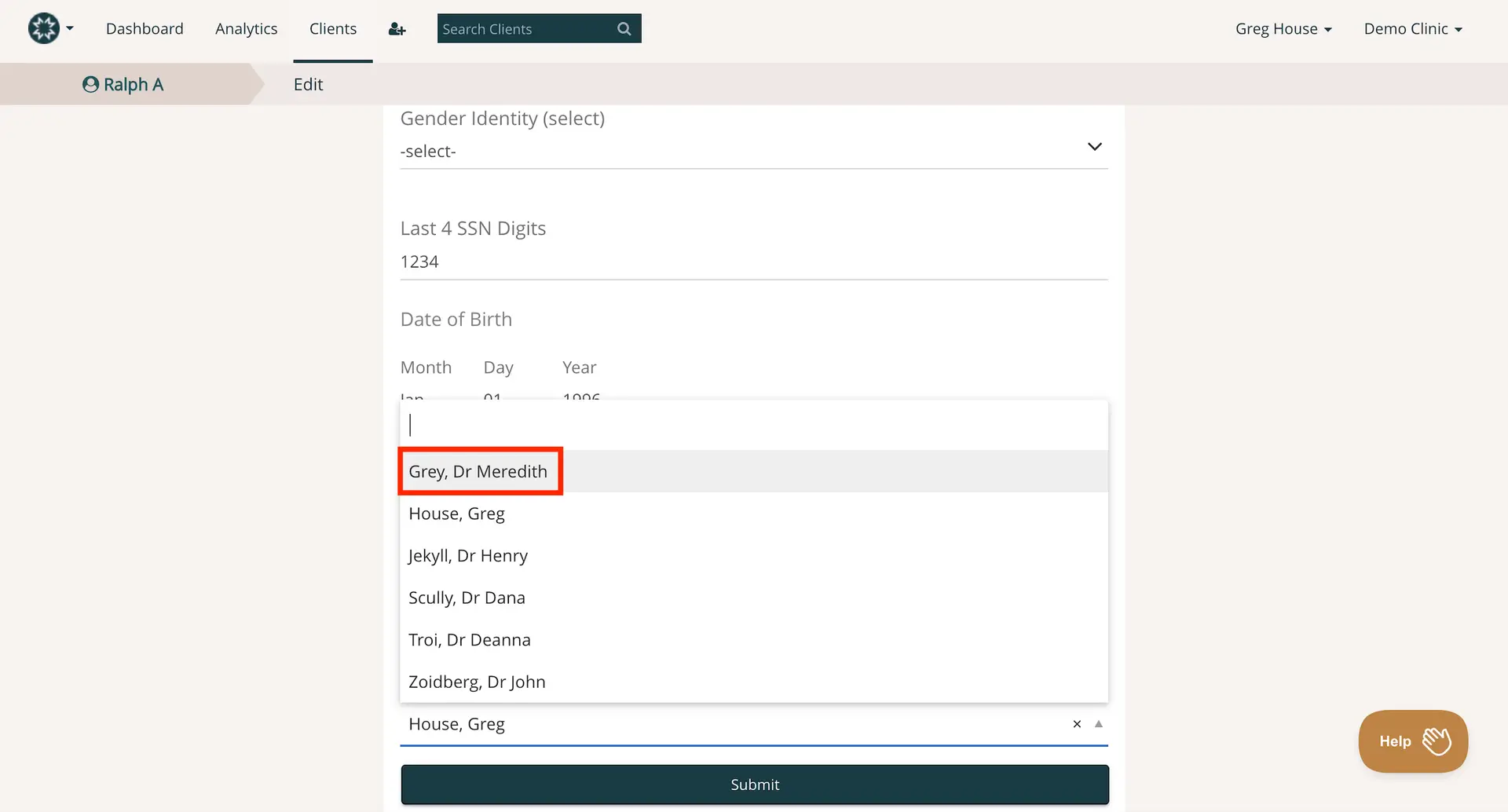Open the Demo Clinic dropdown
The width and height of the screenshot is (1508, 812).
coord(1412,28)
